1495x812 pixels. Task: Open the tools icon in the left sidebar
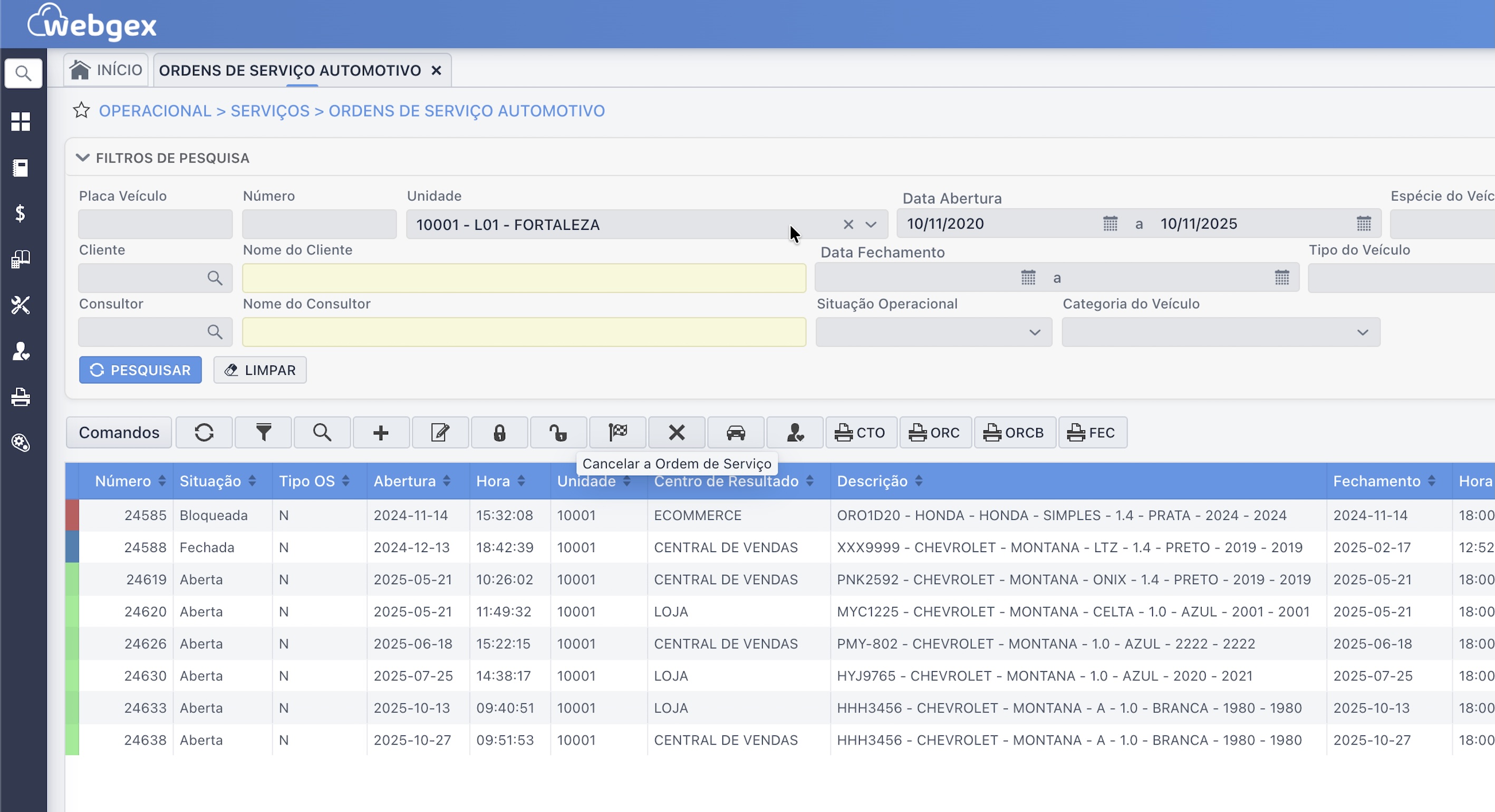[21, 305]
